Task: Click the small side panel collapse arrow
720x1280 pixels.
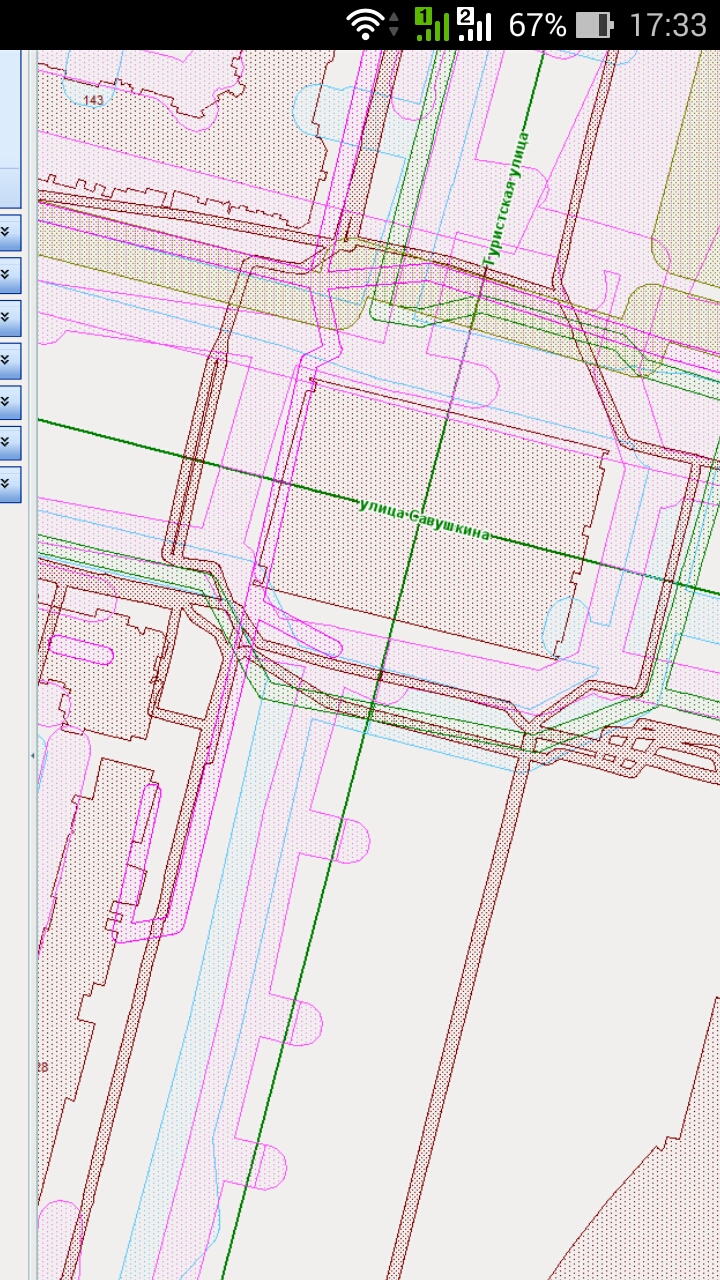Action: tap(32, 756)
